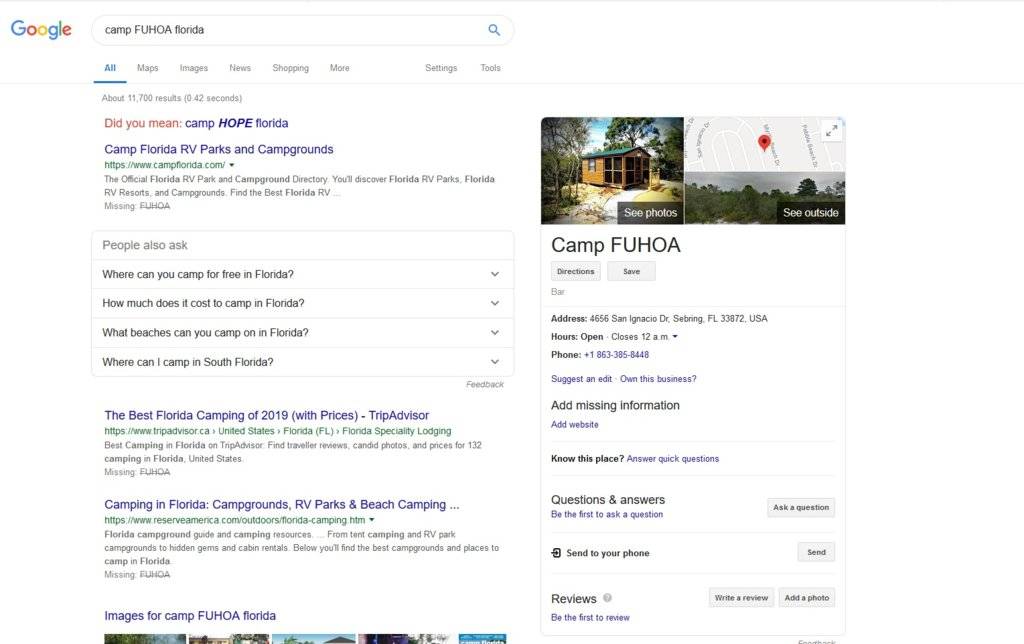Open the campflorida.com URL dropdown arrow
Screen dimensions: 1024x644
pyautogui.click(x=232, y=164)
